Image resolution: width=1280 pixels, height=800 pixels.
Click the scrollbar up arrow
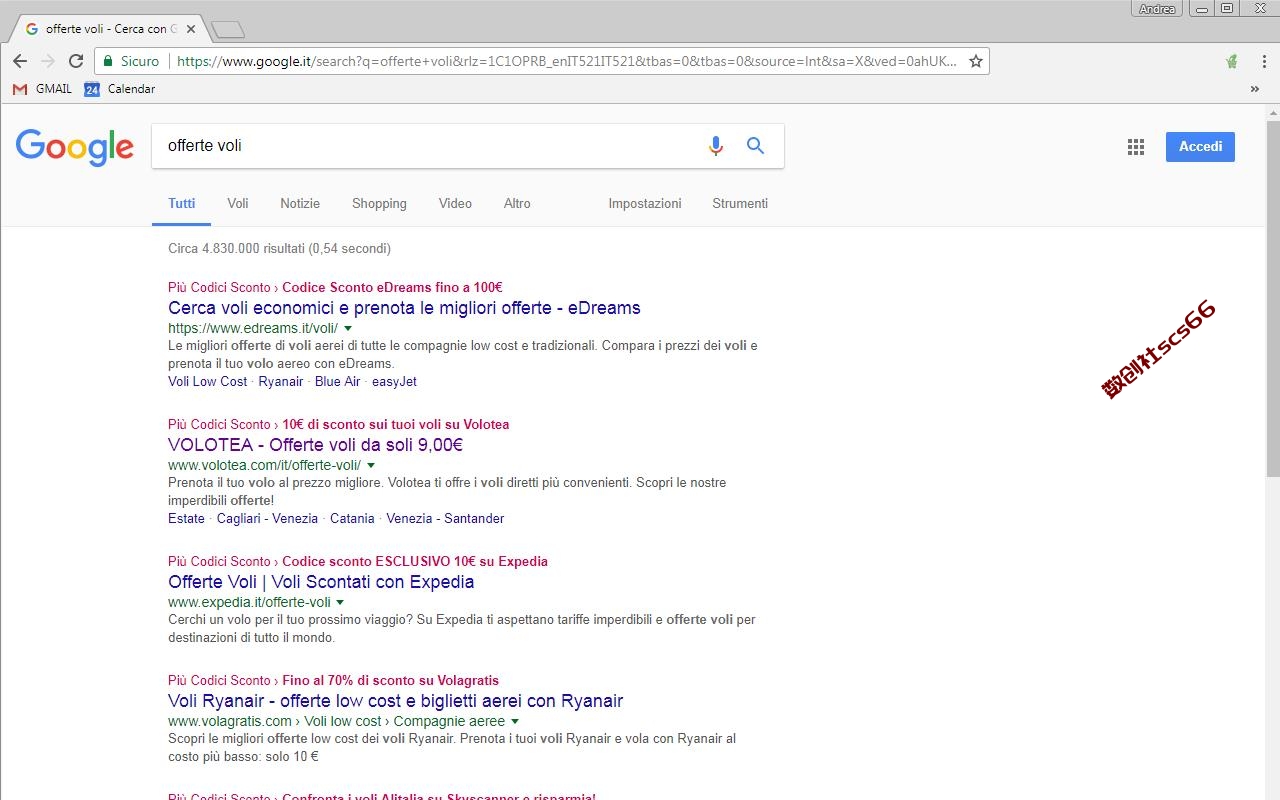point(1272,112)
